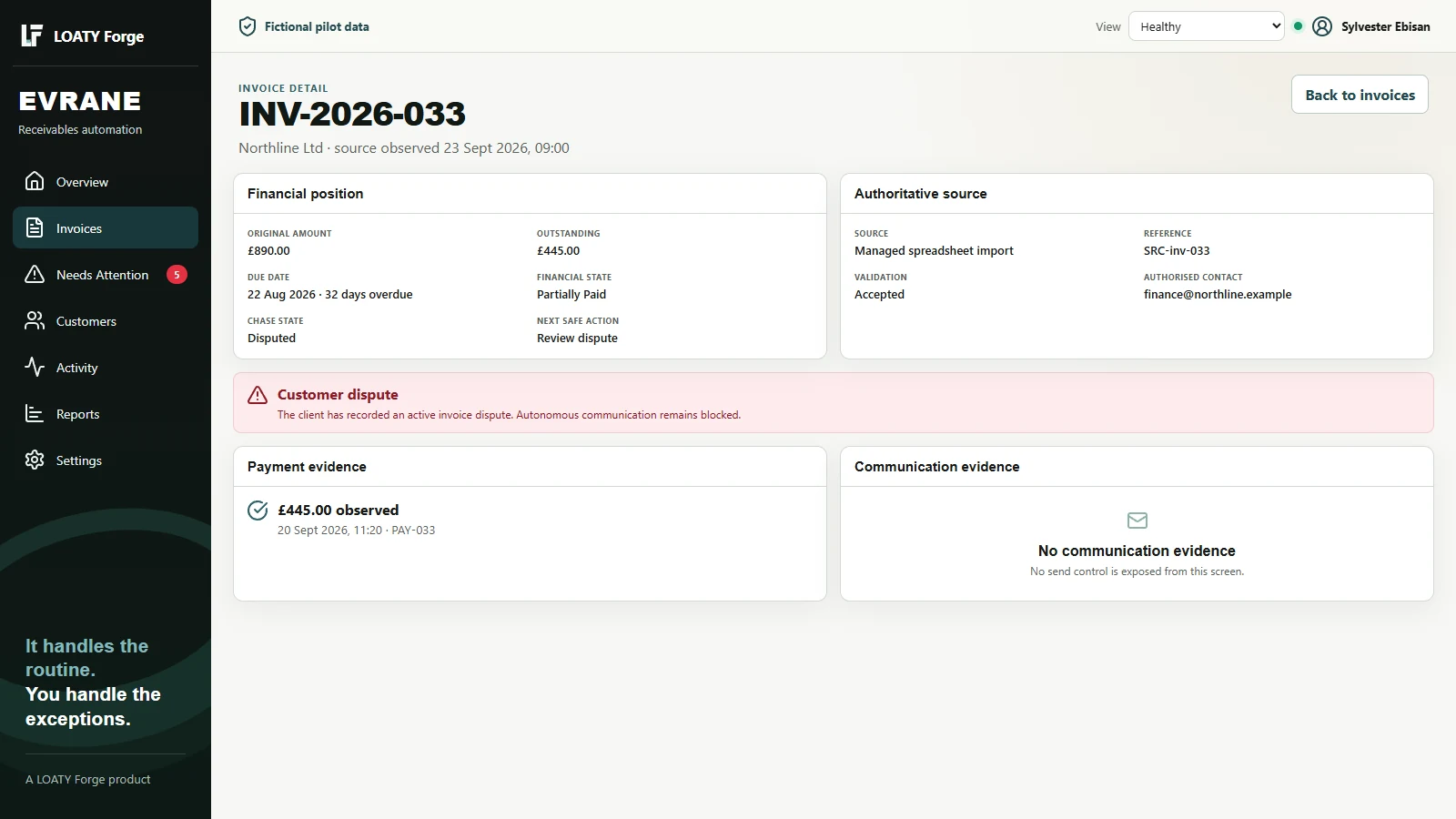Click the shield icon beside Fictional pilot data

pyautogui.click(x=248, y=26)
